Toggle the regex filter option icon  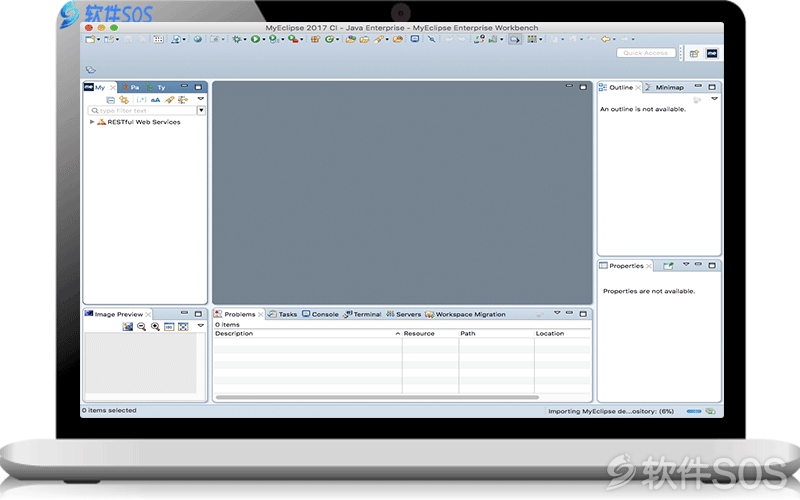click(x=141, y=100)
